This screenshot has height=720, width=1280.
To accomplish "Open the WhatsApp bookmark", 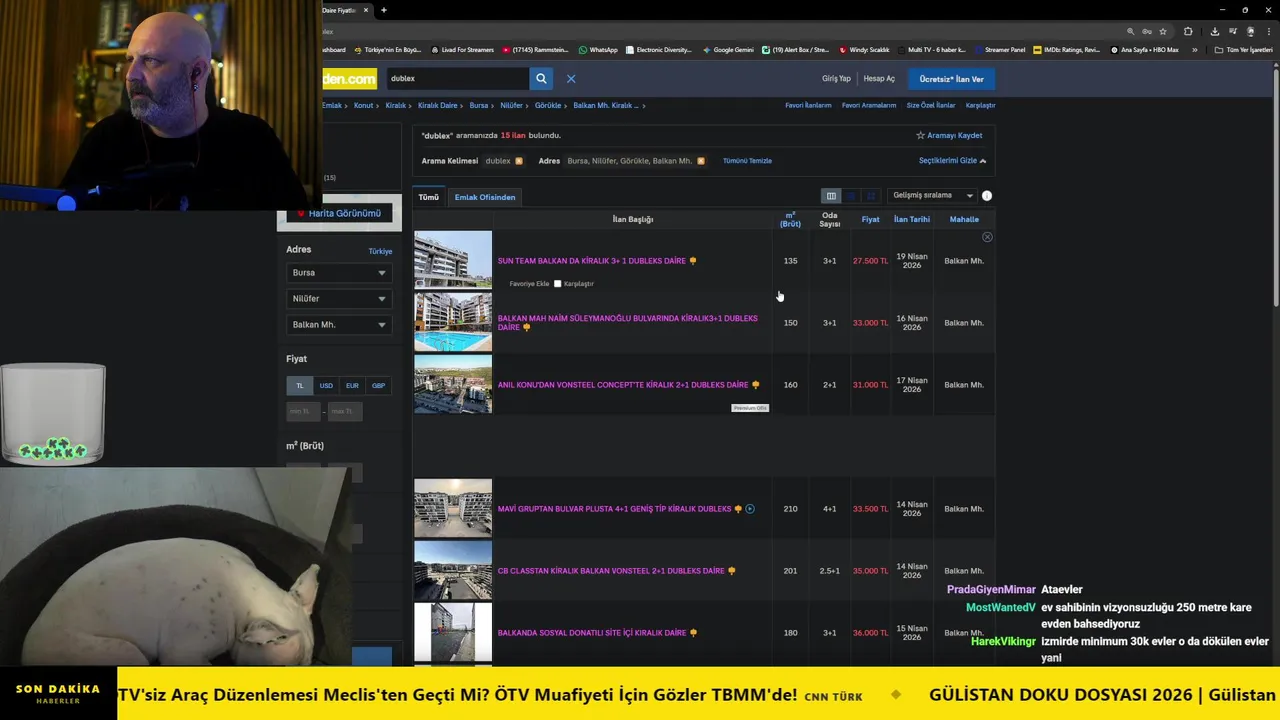I will pos(598,49).
